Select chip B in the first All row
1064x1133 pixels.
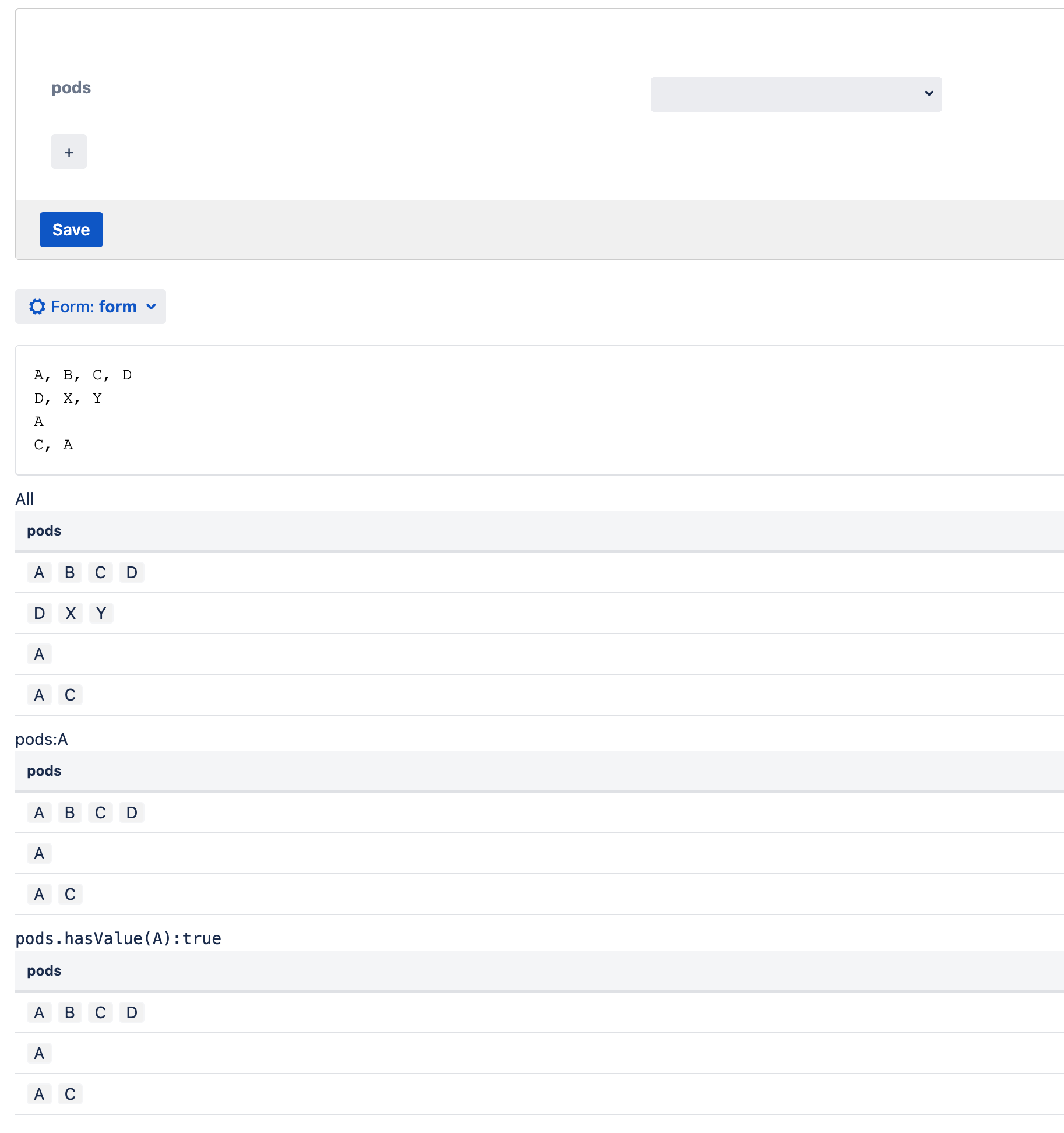69,572
